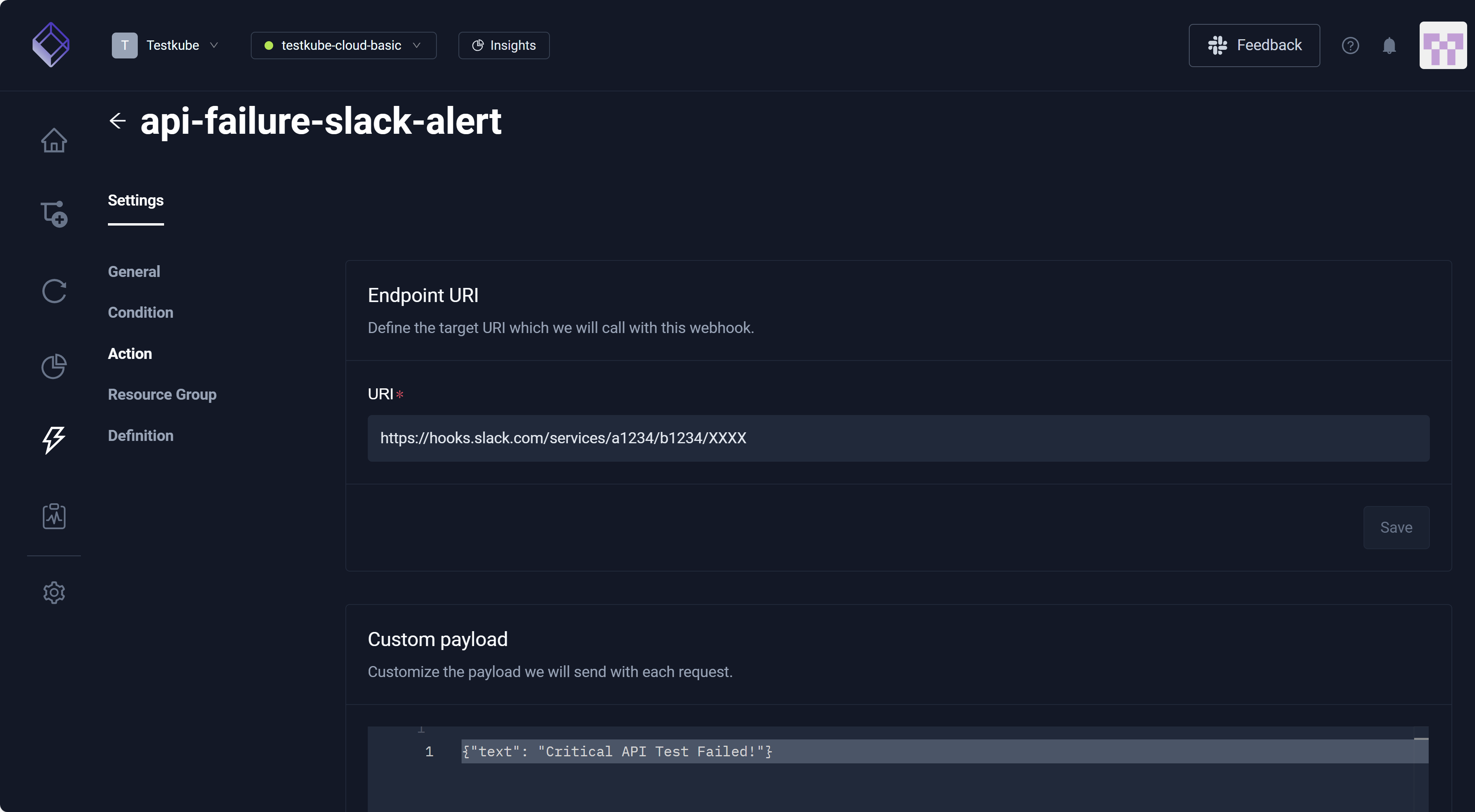
Task: Expand the testkube-cloud-basic environment selector
Action: coord(343,45)
